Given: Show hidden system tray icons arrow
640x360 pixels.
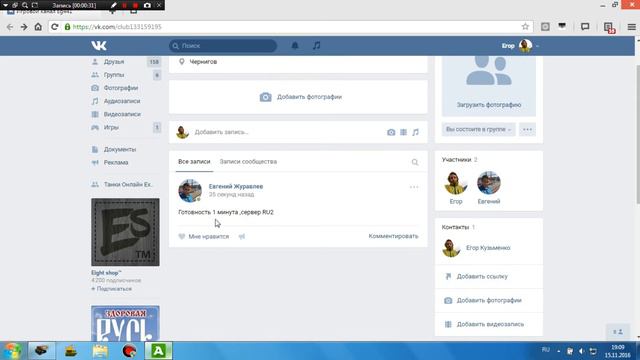Looking at the screenshot, I should tap(558, 351).
